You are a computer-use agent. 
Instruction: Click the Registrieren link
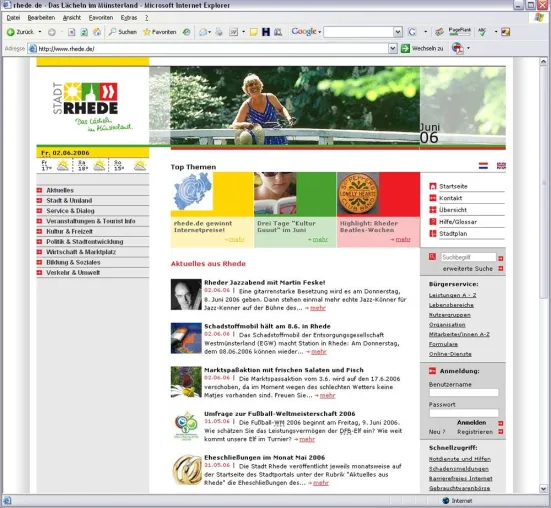click(x=475, y=432)
